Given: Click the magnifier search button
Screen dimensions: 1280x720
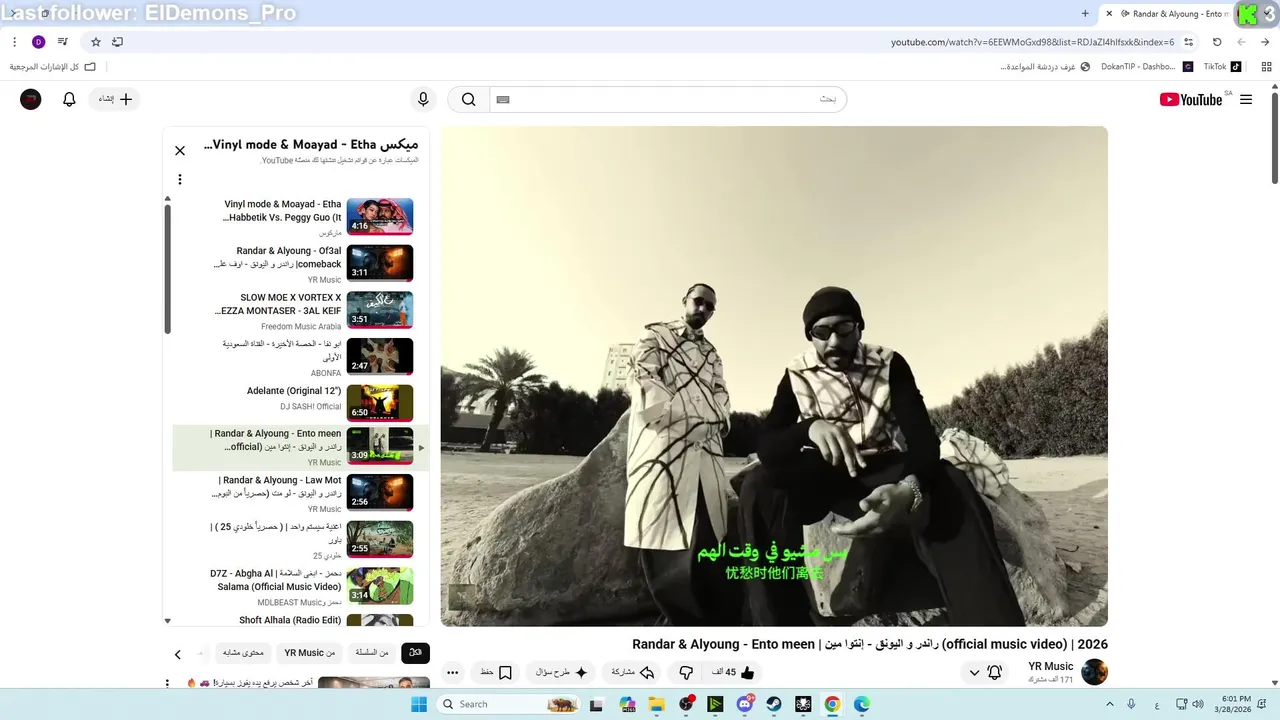Looking at the screenshot, I should (x=468, y=99).
